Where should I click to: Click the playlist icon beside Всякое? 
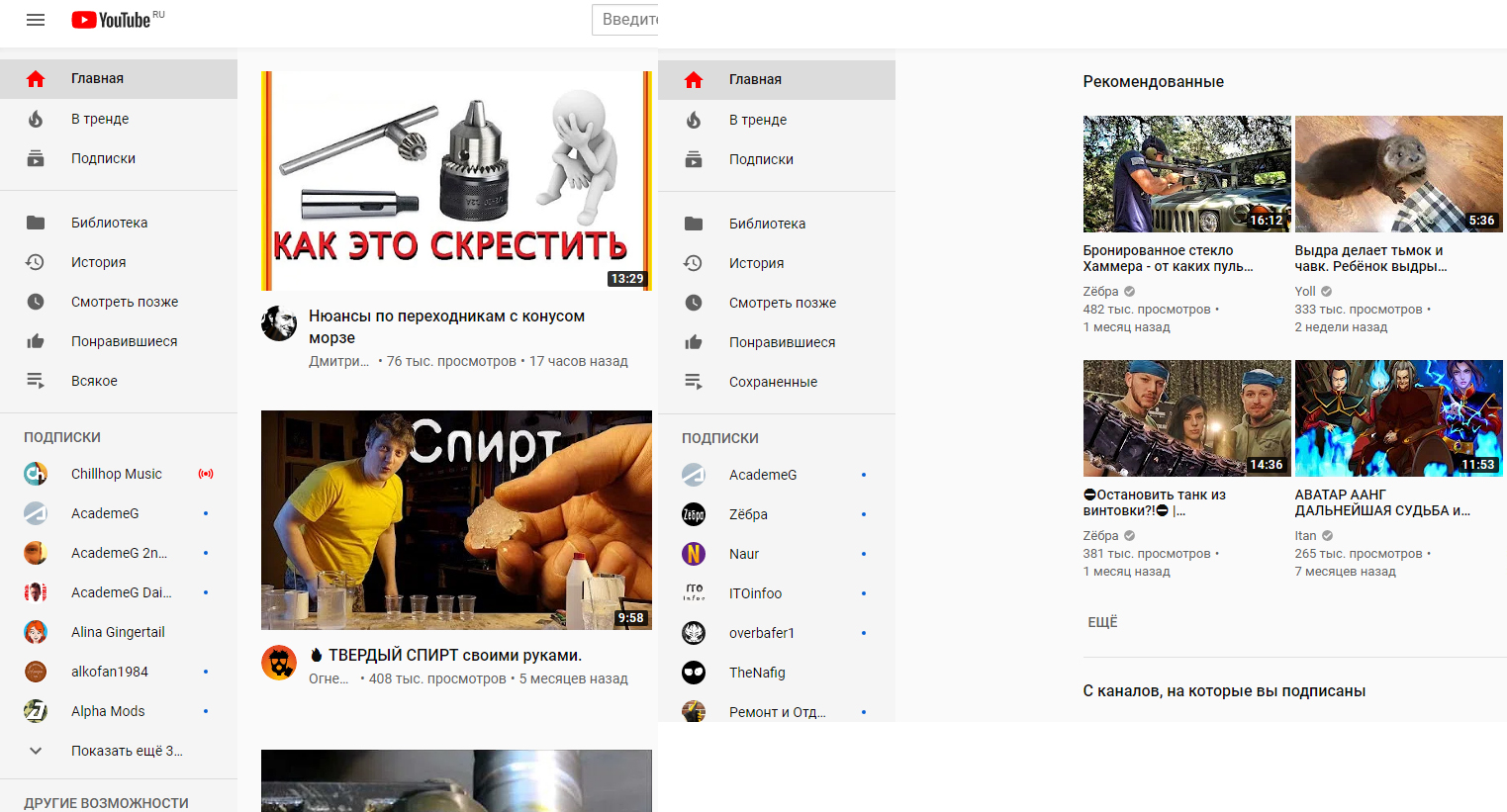coord(36,381)
